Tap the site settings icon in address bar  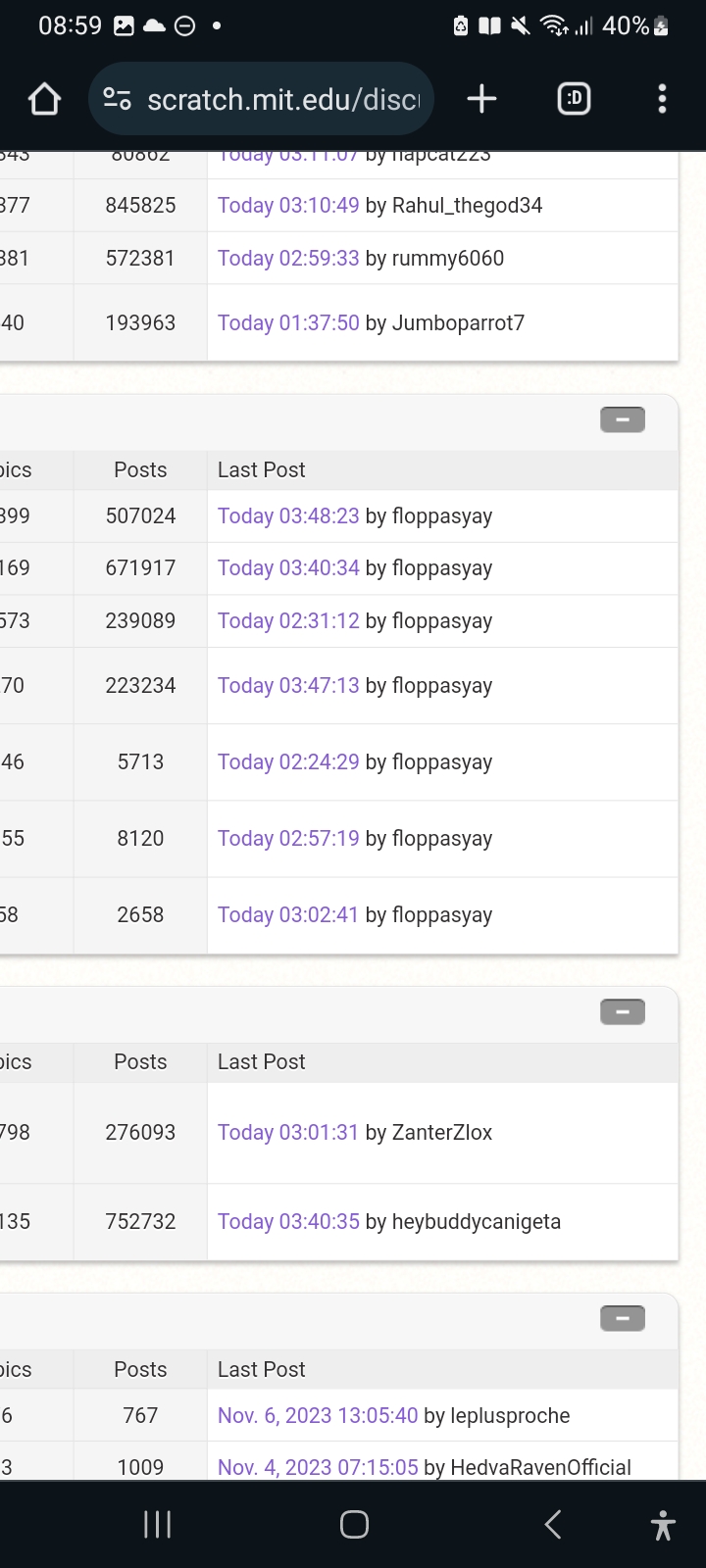(x=118, y=99)
